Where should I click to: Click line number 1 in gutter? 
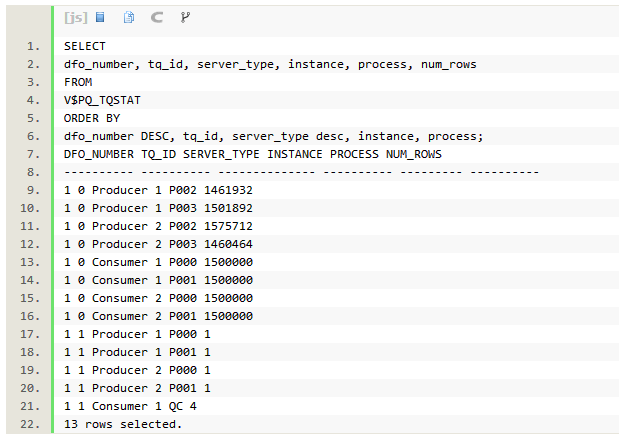click(x=34, y=47)
